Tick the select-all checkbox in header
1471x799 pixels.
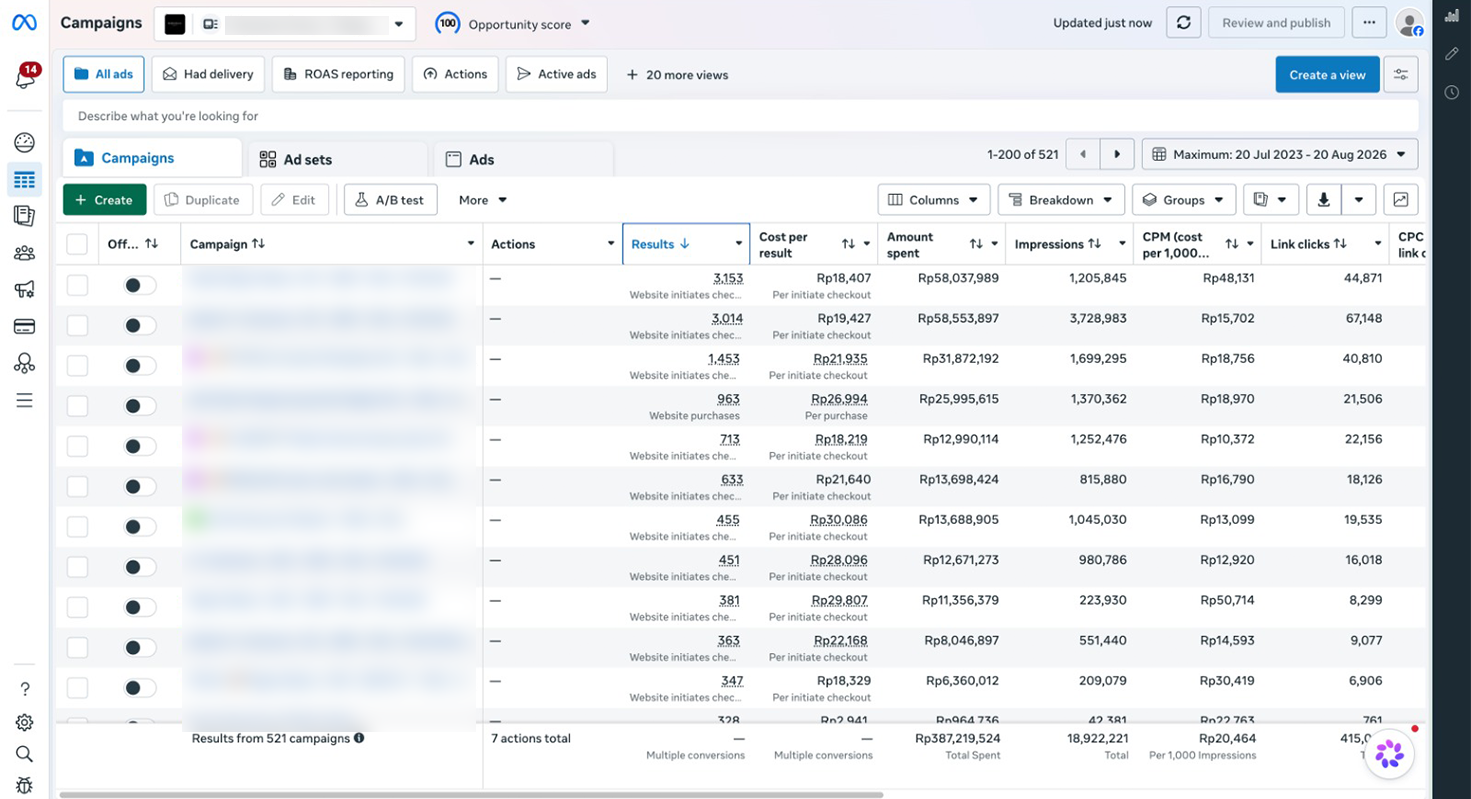tap(77, 244)
